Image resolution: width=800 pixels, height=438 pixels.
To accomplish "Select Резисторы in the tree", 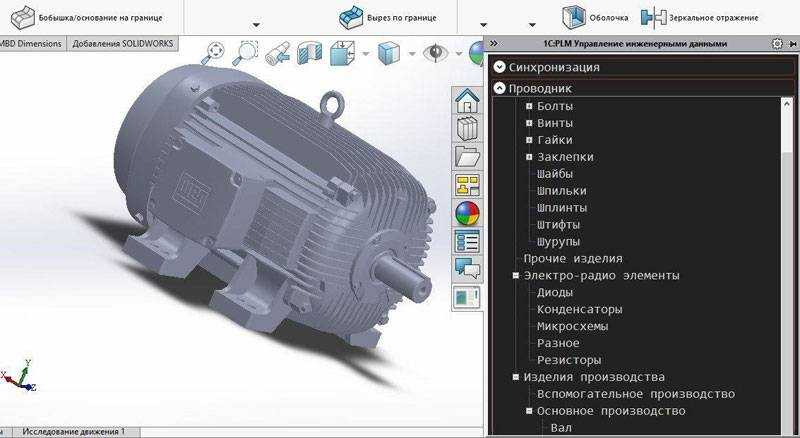I will 569,360.
